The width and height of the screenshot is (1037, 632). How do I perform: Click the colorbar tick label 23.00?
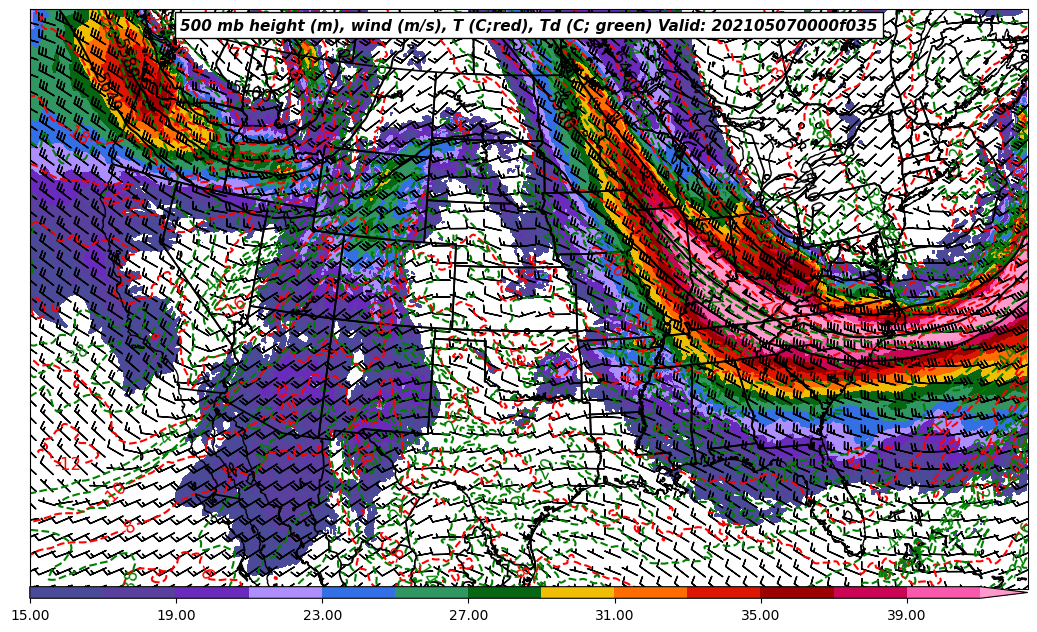tap(322, 615)
